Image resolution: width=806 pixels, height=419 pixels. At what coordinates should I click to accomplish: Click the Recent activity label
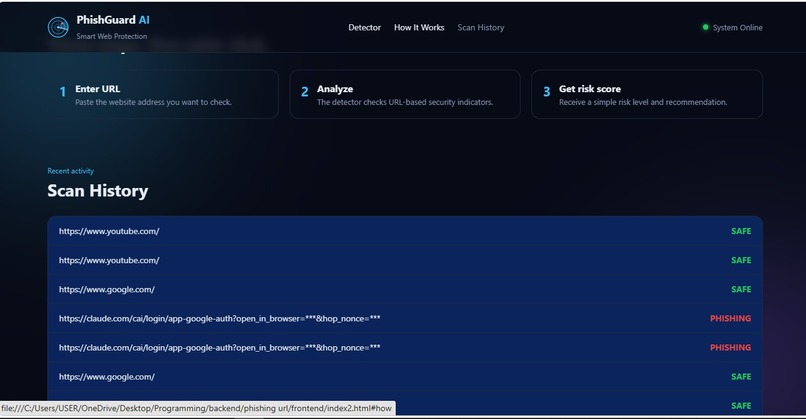pyautogui.click(x=70, y=171)
